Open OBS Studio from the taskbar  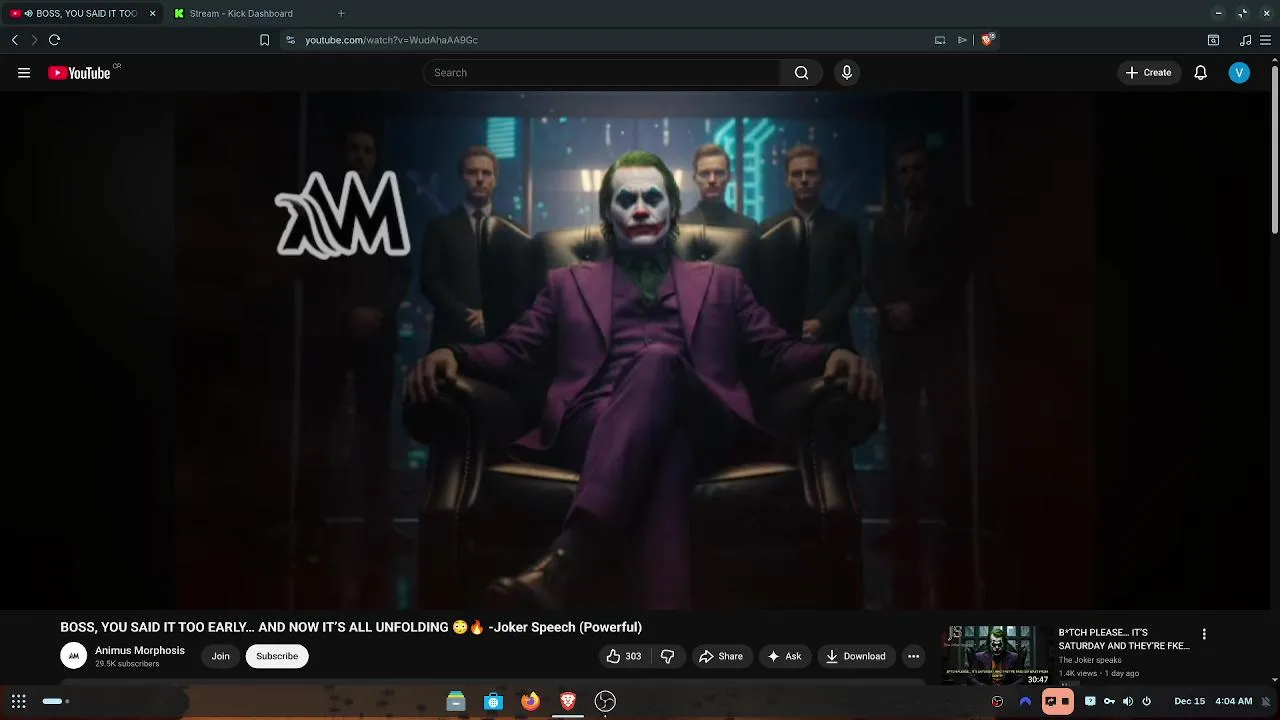coord(605,701)
